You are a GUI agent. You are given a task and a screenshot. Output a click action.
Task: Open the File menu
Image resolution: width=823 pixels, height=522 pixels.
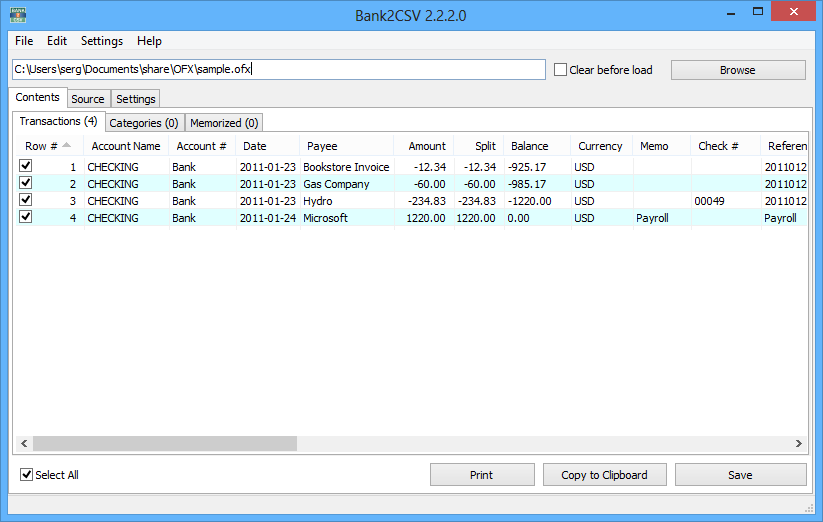[x=24, y=41]
